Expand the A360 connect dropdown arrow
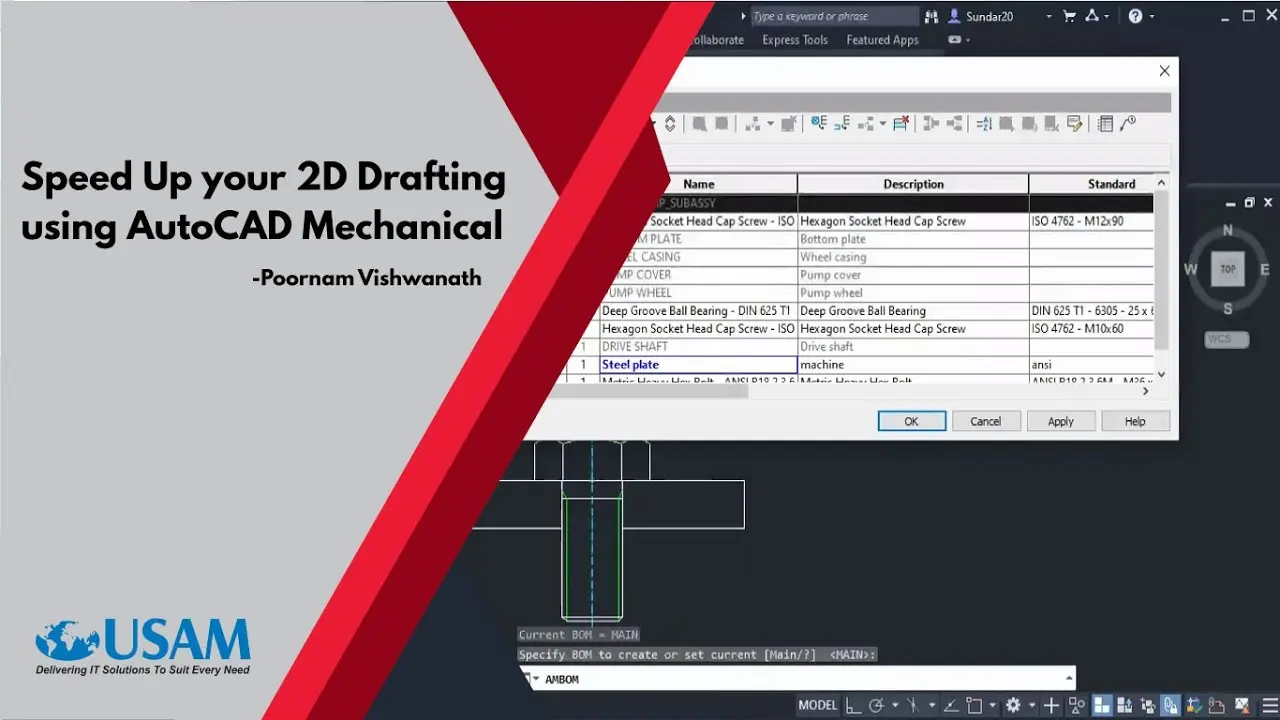The width and height of the screenshot is (1280, 720). point(1107,16)
